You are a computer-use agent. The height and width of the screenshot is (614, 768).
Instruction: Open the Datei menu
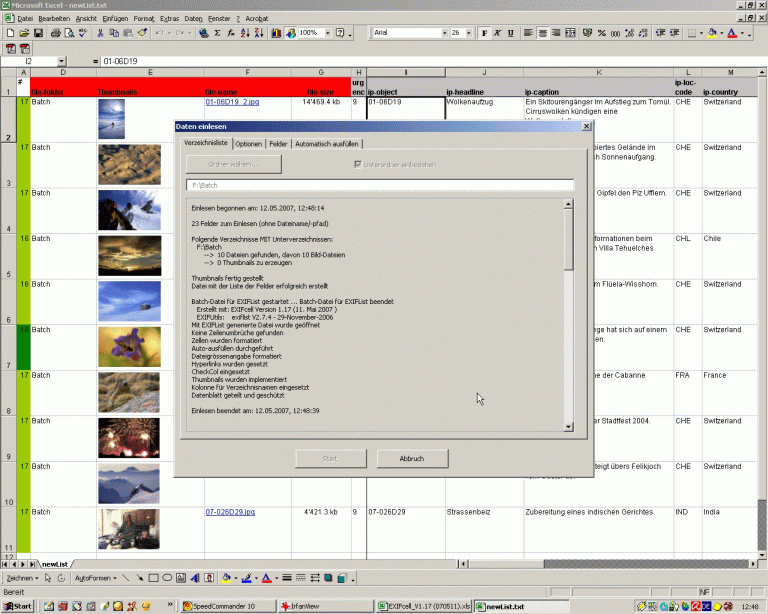(x=24, y=19)
